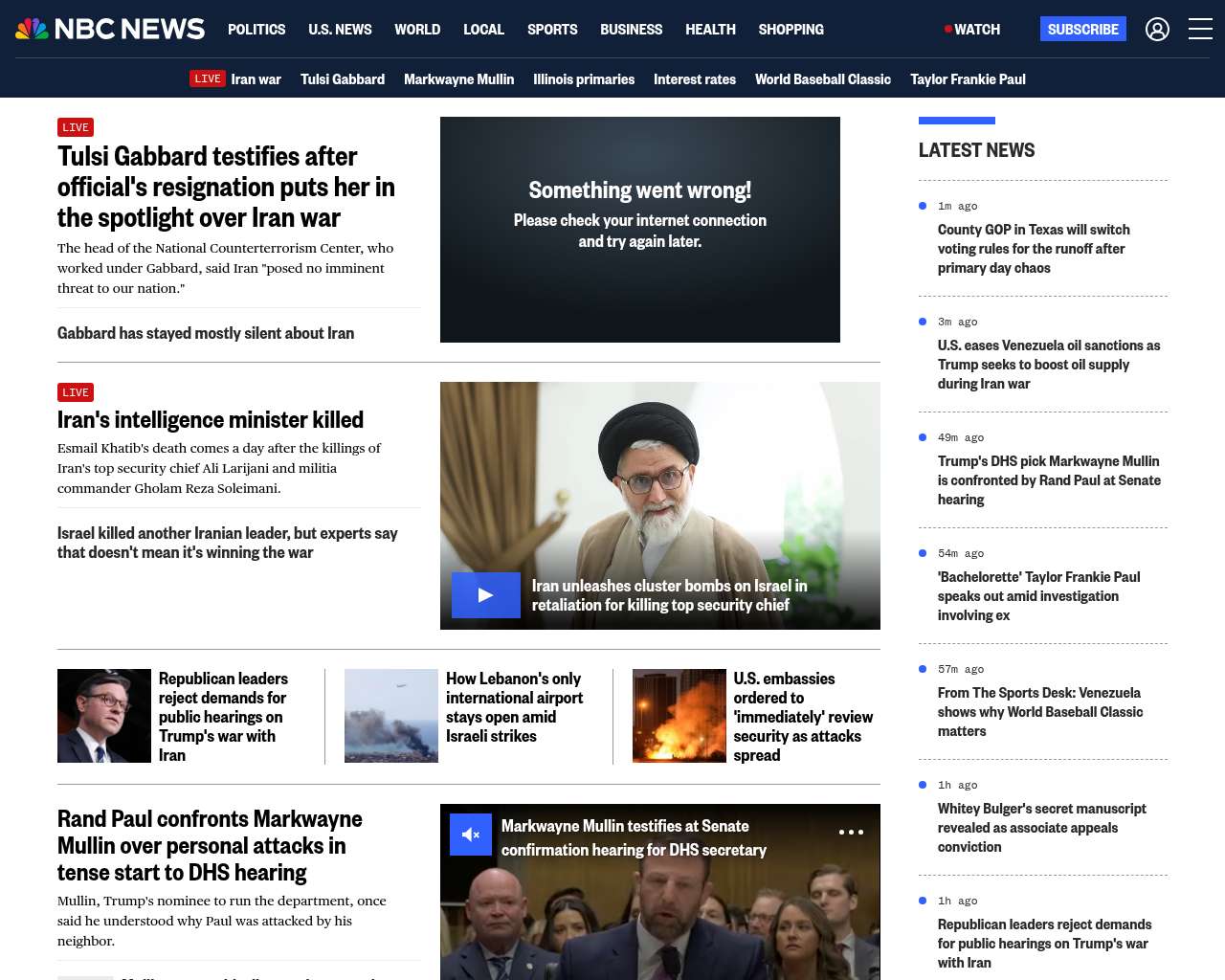Open 'Iran's intelligence minister killed' story
The height and width of the screenshot is (980, 1225).
211,419
